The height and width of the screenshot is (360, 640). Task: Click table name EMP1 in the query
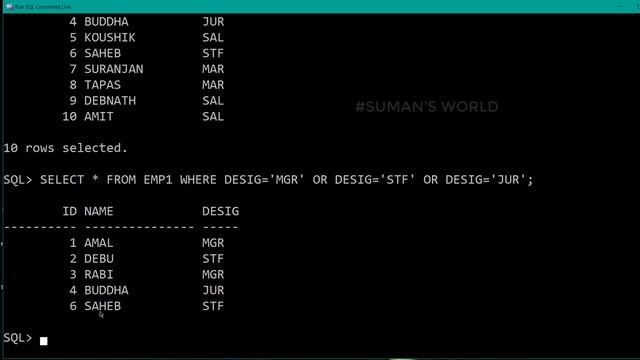pyautogui.click(x=158, y=180)
